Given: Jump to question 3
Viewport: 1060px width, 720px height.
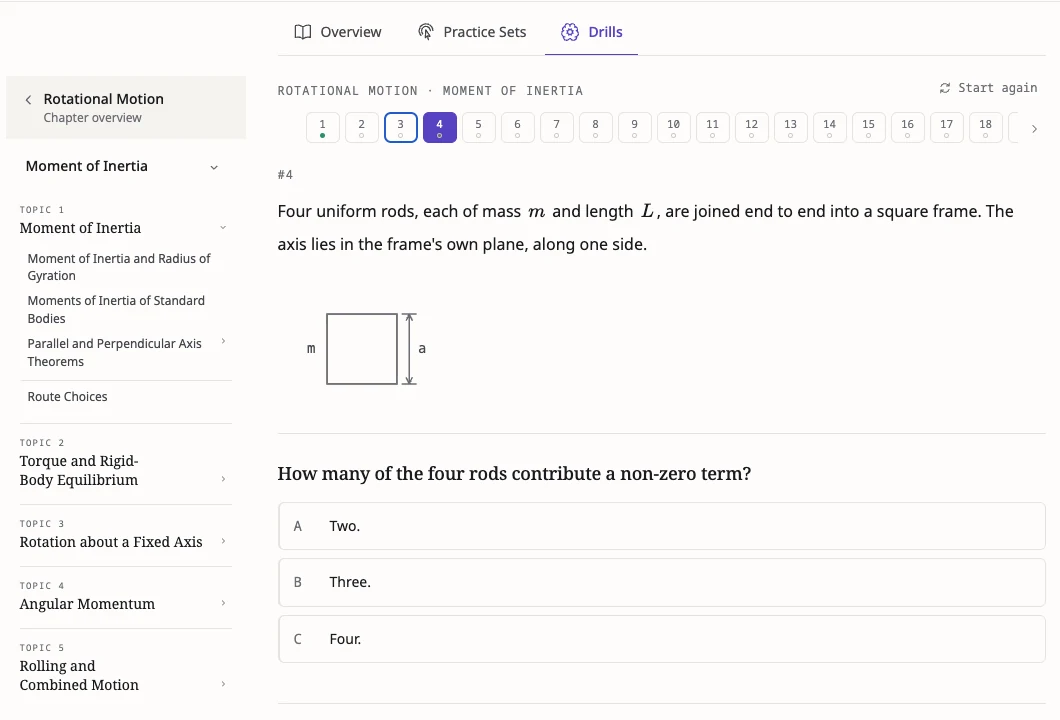Looking at the screenshot, I should [401, 128].
